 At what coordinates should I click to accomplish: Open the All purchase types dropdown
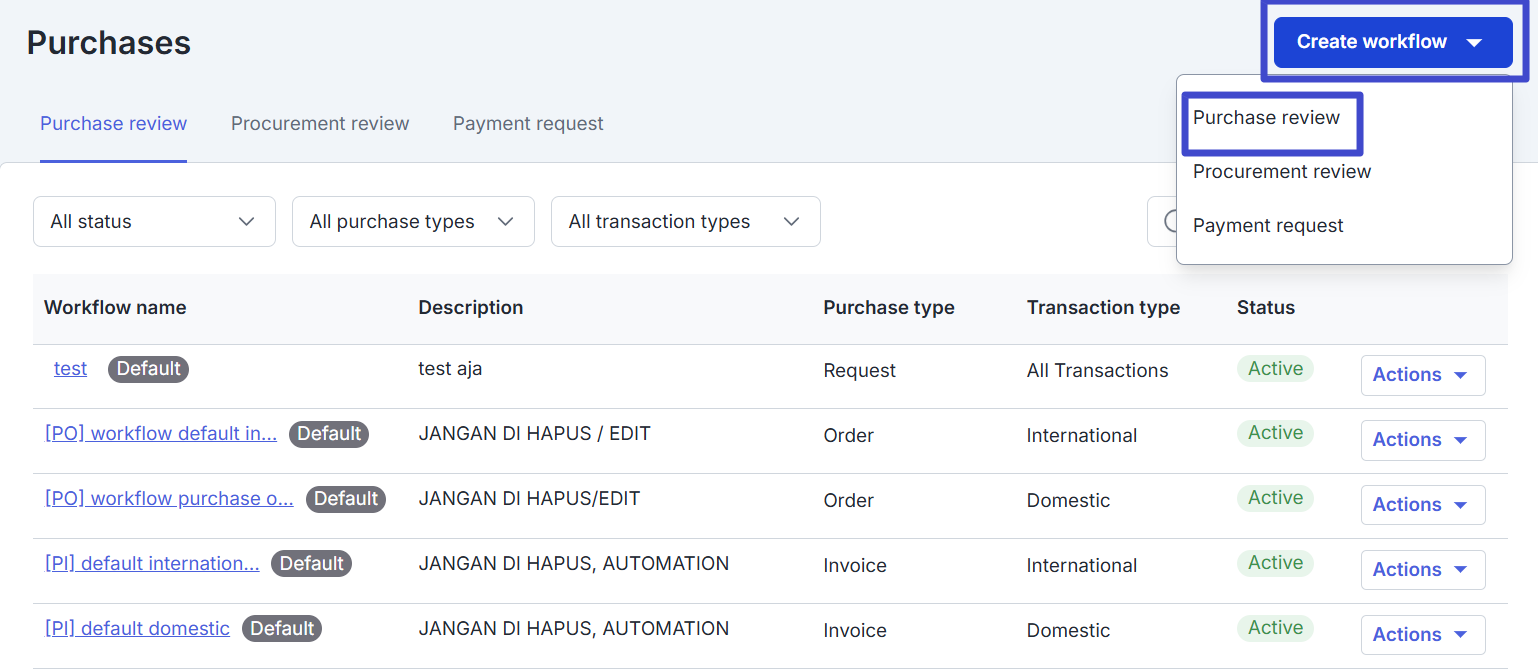(x=412, y=222)
